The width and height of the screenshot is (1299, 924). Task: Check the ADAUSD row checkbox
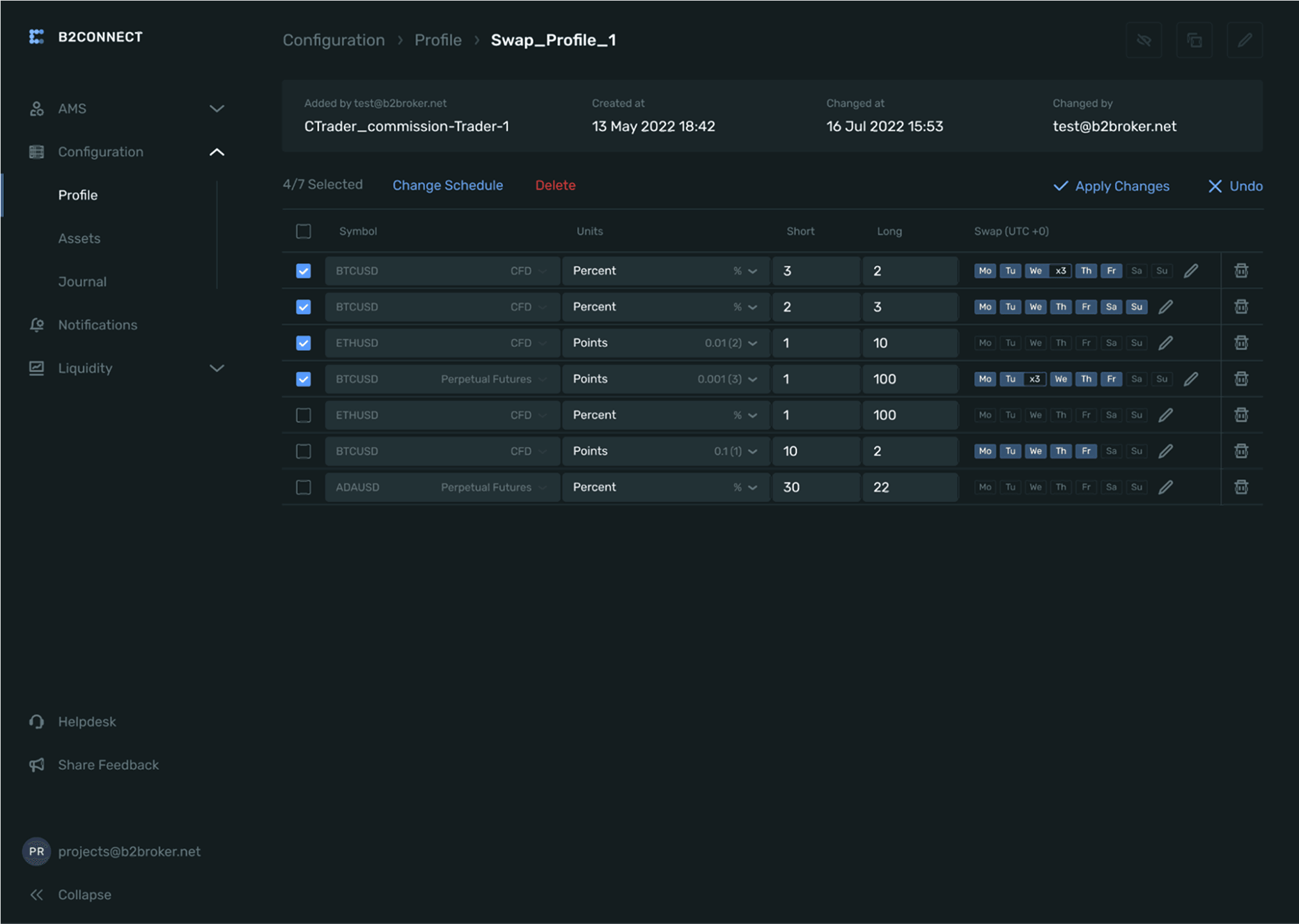click(304, 487)
